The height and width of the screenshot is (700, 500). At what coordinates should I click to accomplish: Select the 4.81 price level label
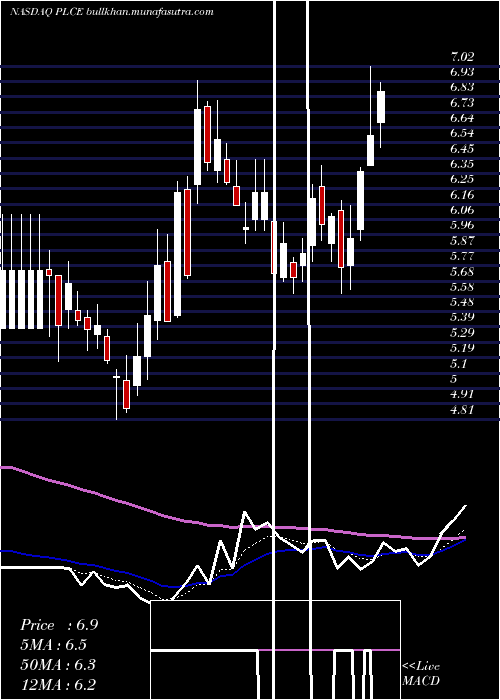coord(462,409)
